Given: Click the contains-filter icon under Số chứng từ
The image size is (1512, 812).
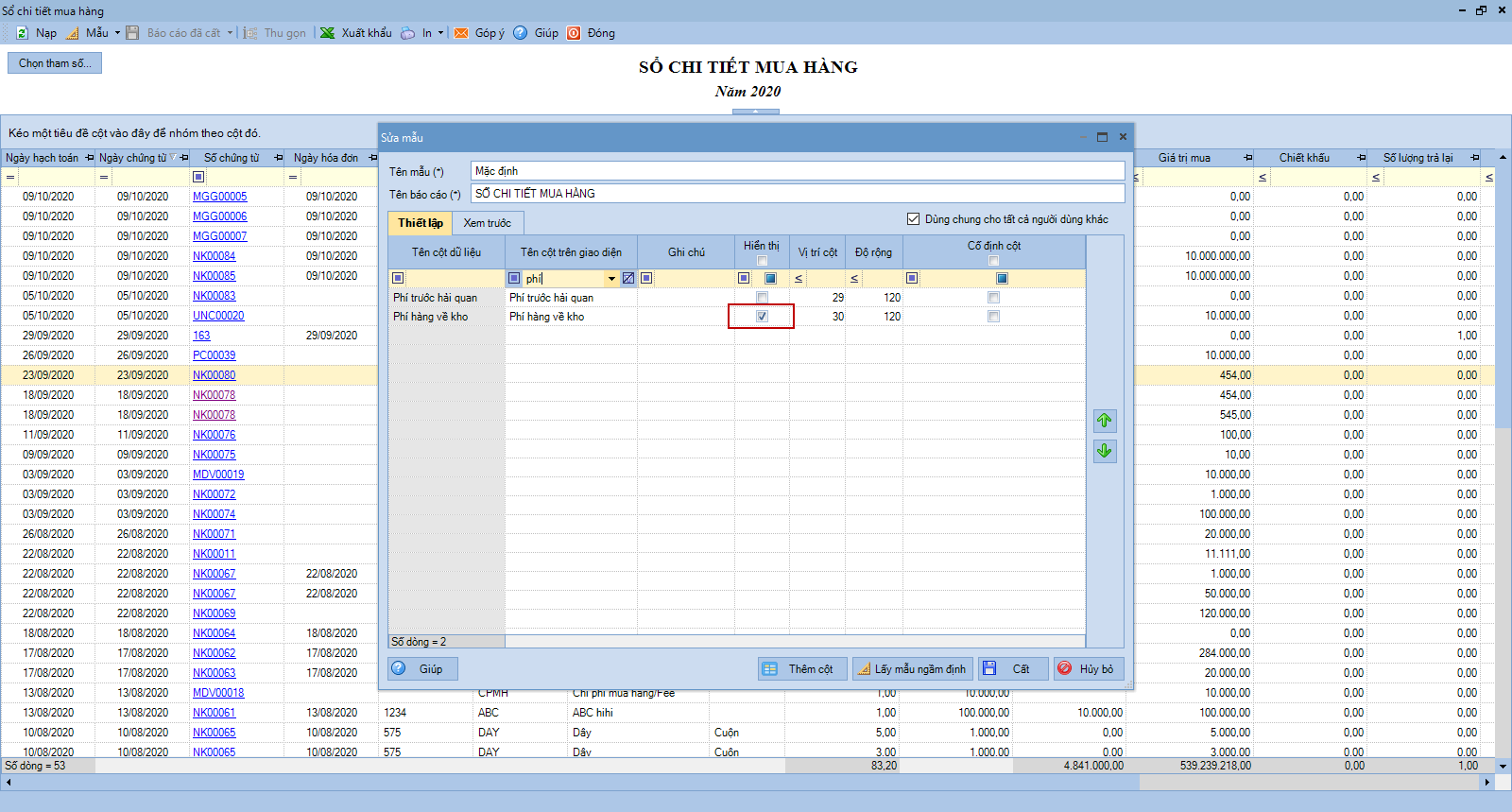Looking at the screenshot, I should (198, 177).
